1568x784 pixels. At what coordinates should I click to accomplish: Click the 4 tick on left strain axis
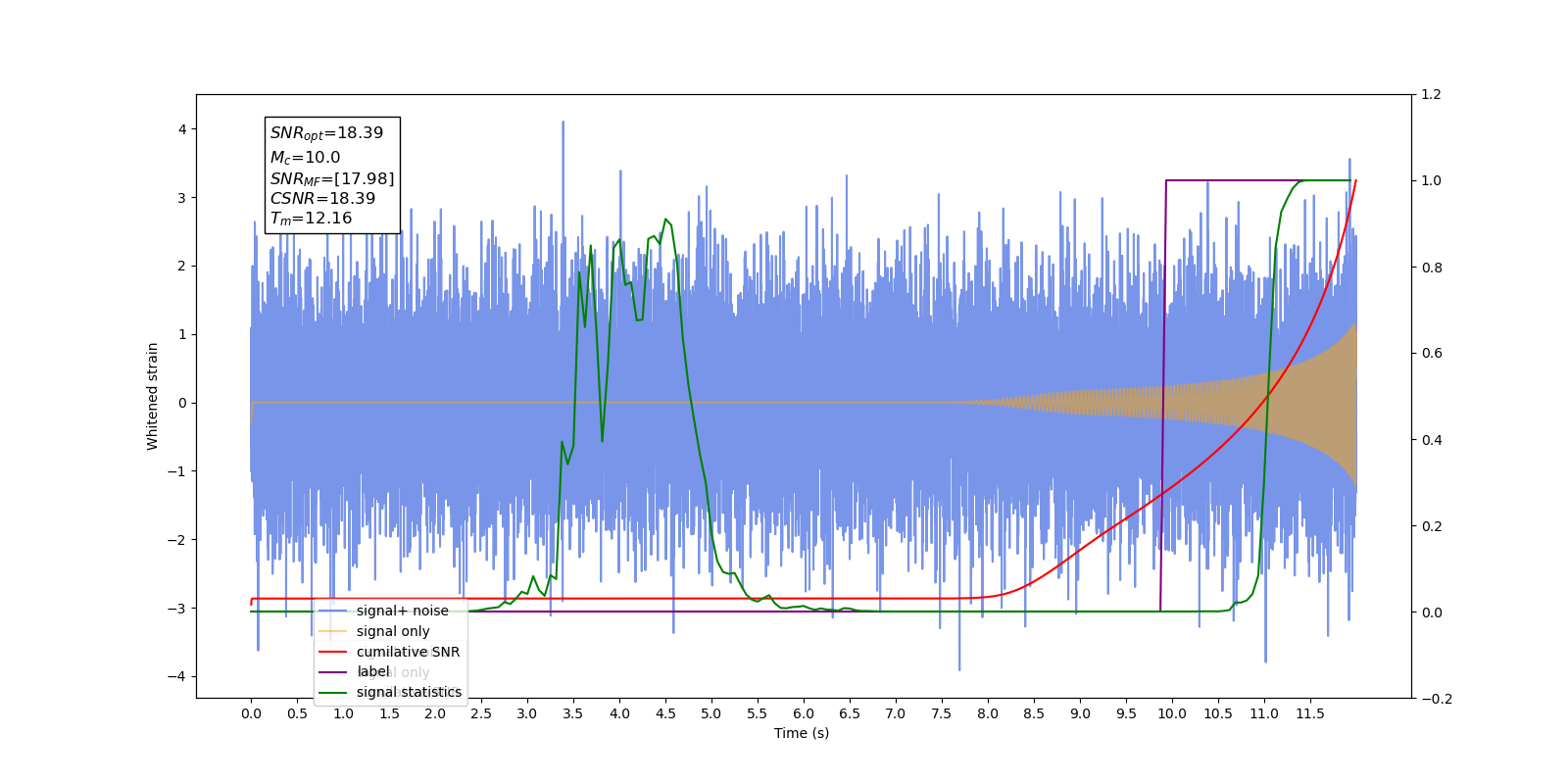pyautogui.click(x=182, y=129)
